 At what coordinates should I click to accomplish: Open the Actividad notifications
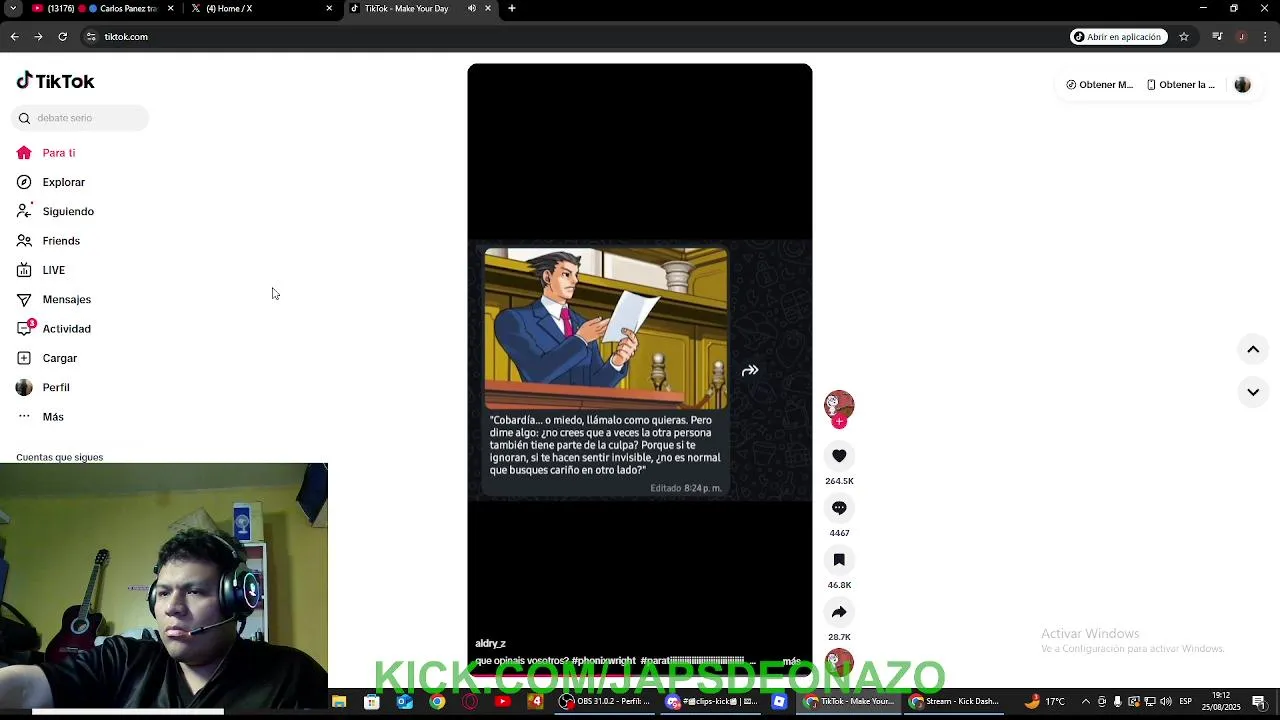click(54, 329)
